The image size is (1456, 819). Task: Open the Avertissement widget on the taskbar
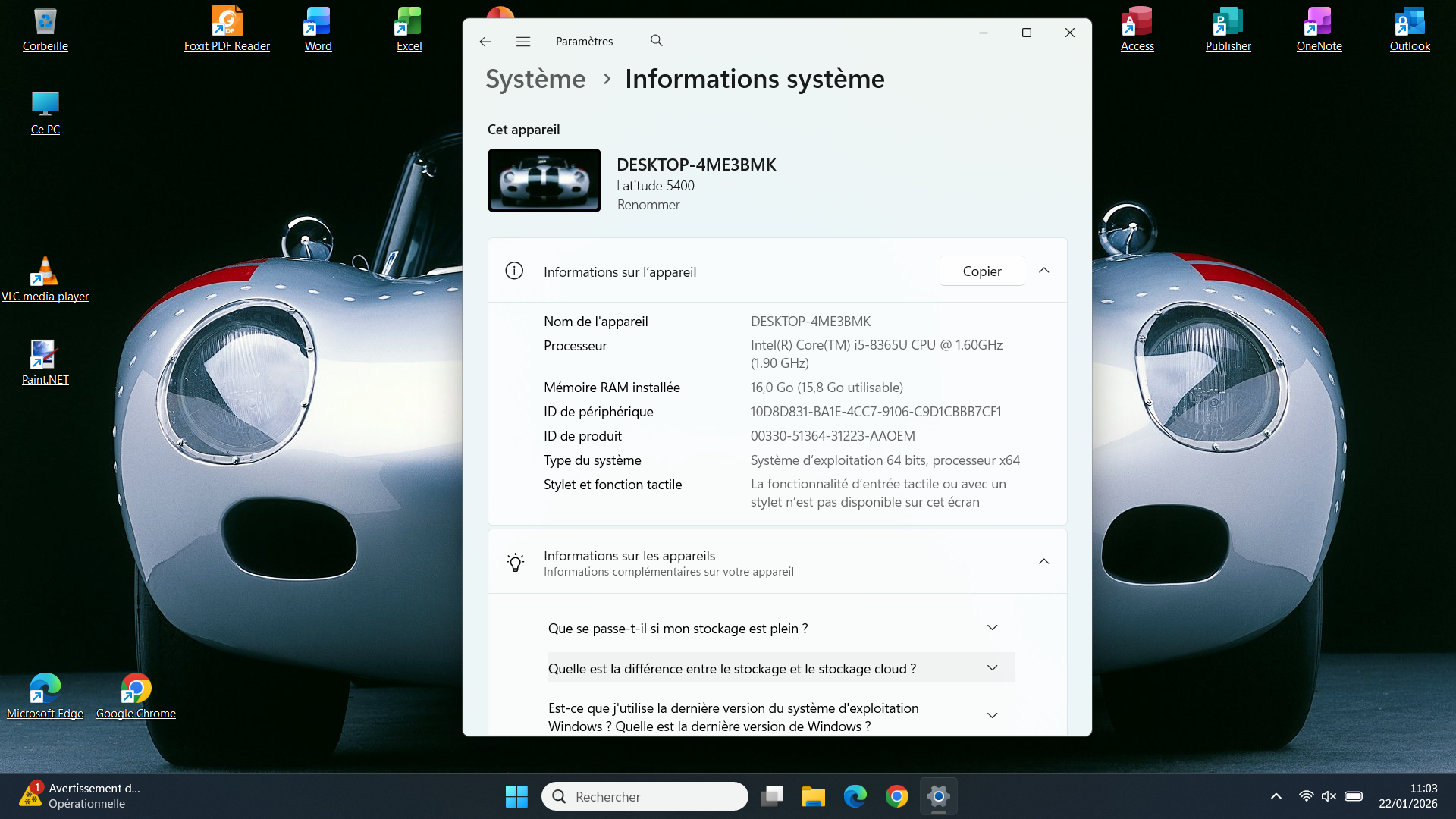tap(80, 796)
